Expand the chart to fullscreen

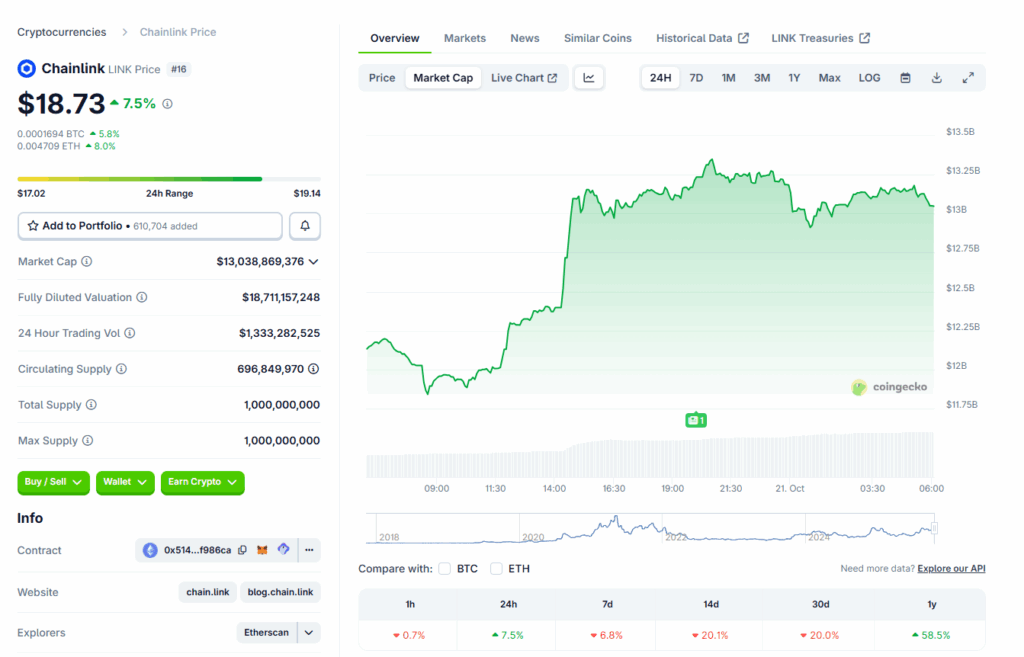pyautogui.click(x=968, y=78)
